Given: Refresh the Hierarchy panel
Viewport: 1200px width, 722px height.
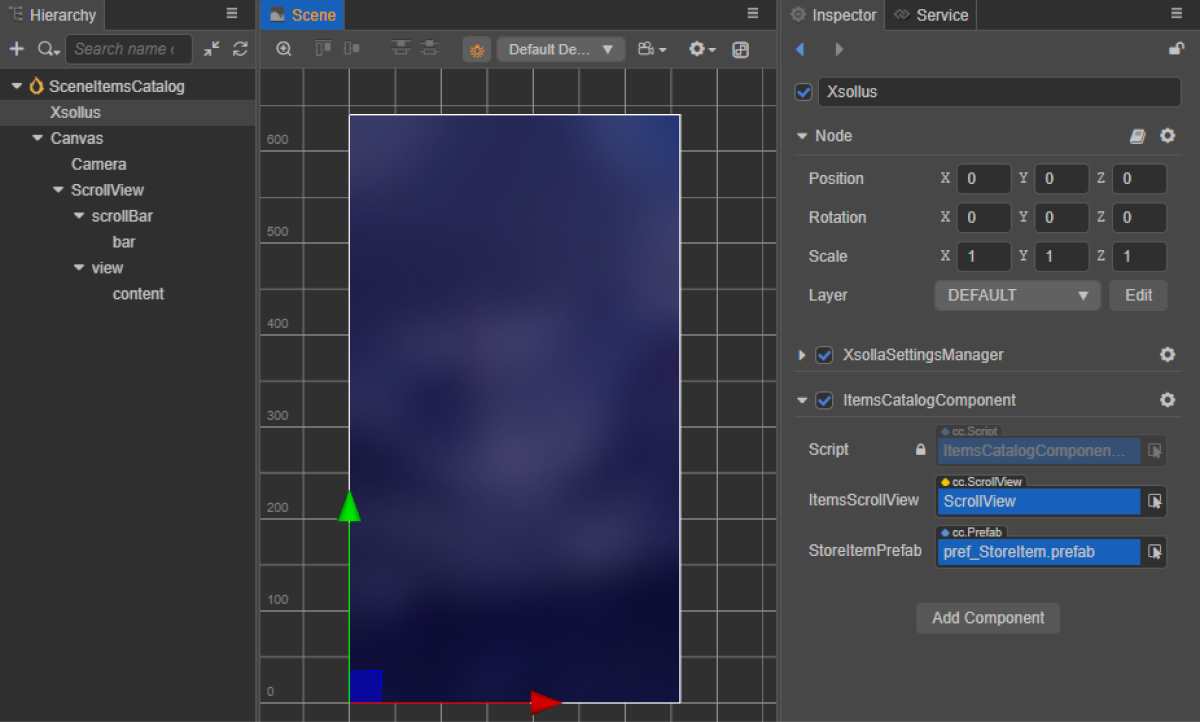Looking at the screenshot, I should [240, 49].
